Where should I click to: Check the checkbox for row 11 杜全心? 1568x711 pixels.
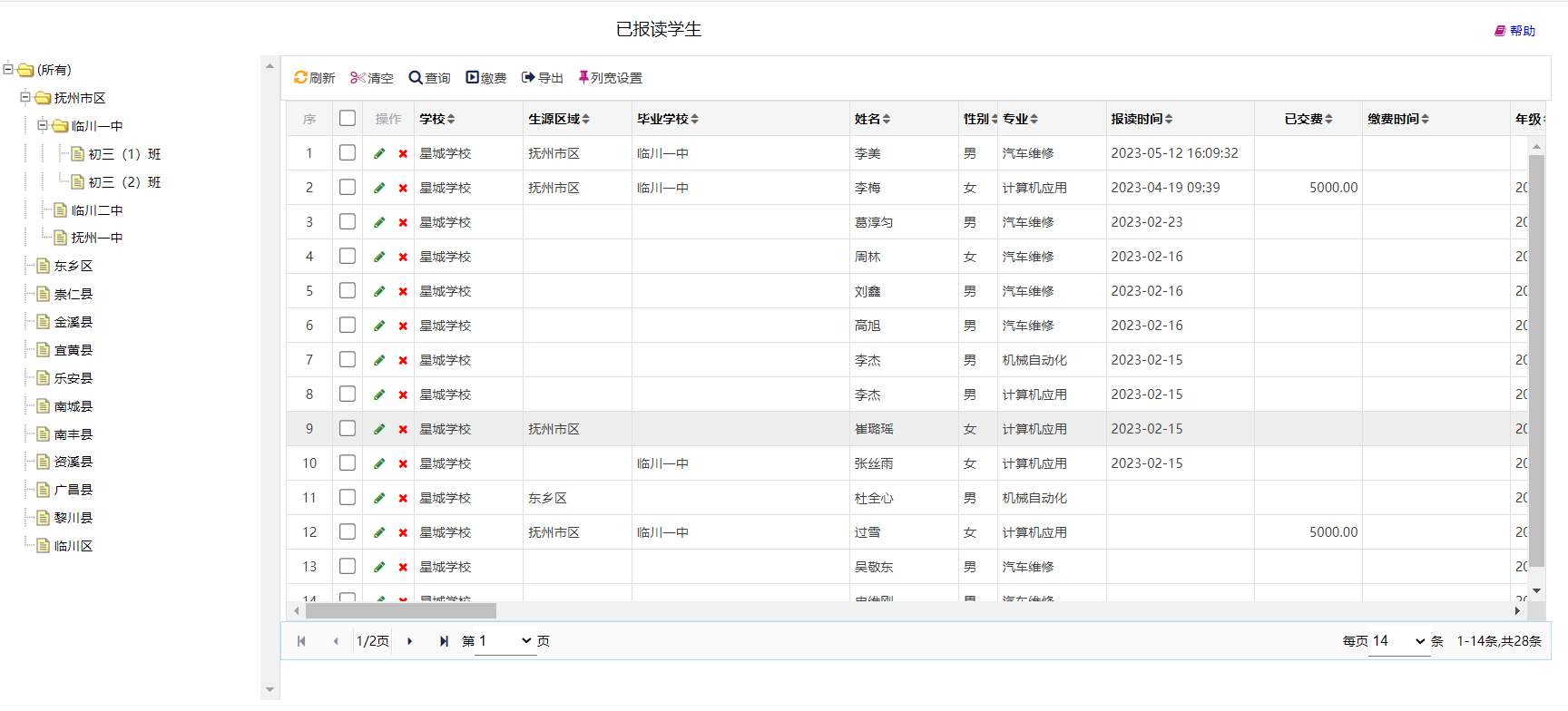pos(348,497)
